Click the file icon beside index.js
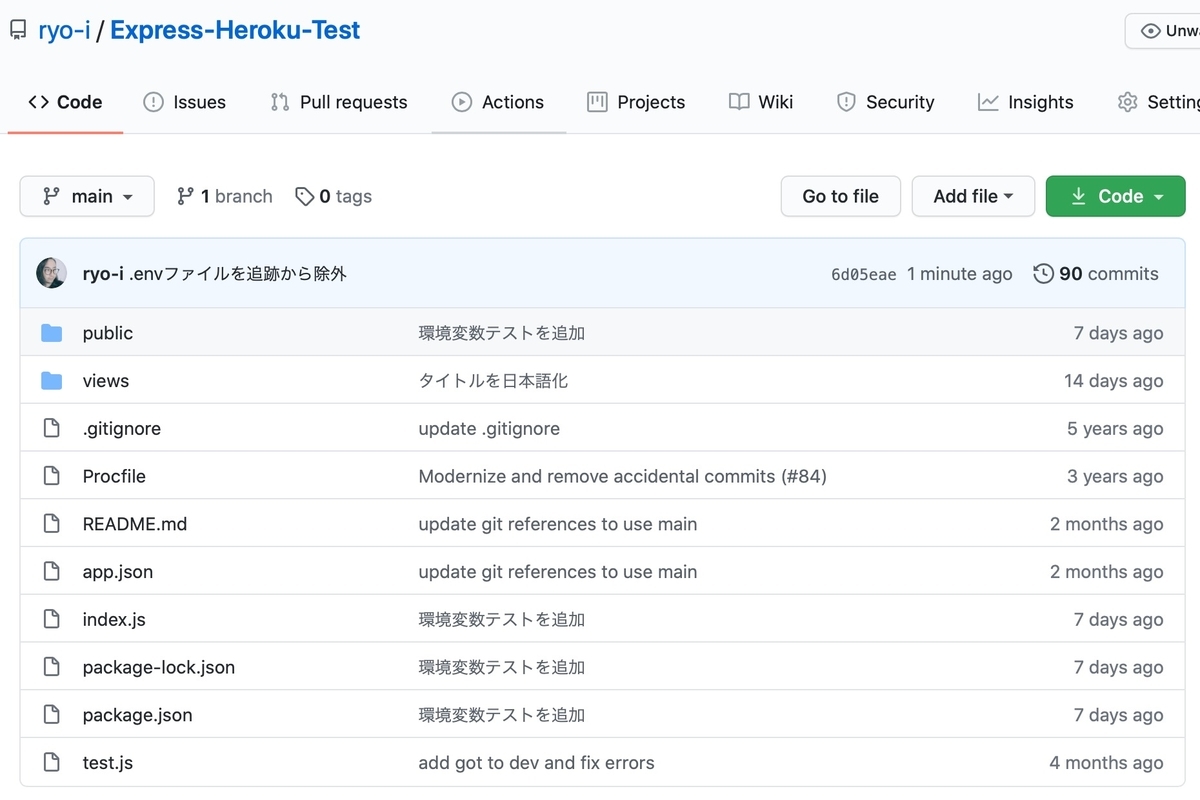Screen dimensions: 1200x800 [52, 619]
